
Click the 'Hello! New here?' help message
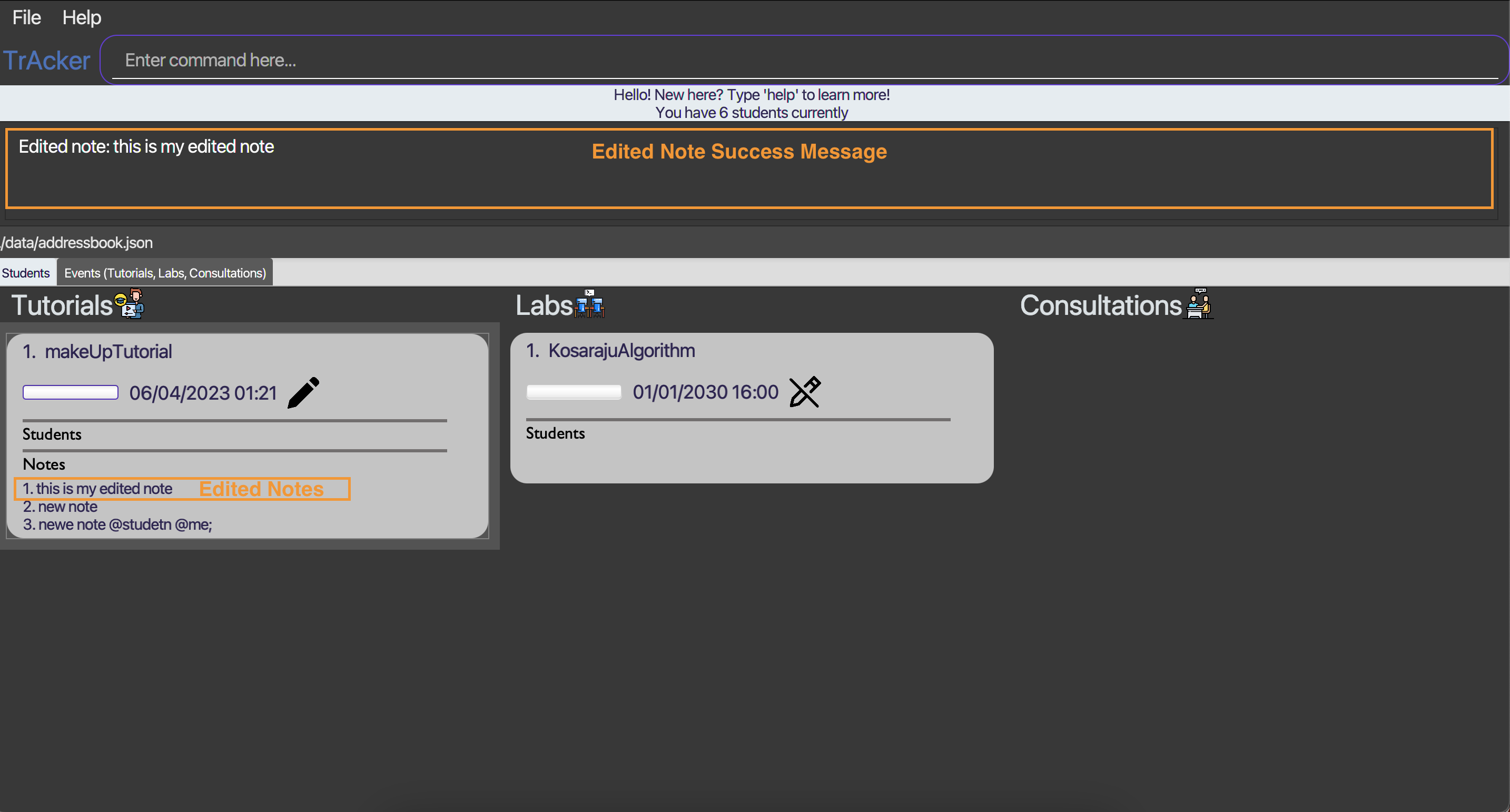pos(752,94)
